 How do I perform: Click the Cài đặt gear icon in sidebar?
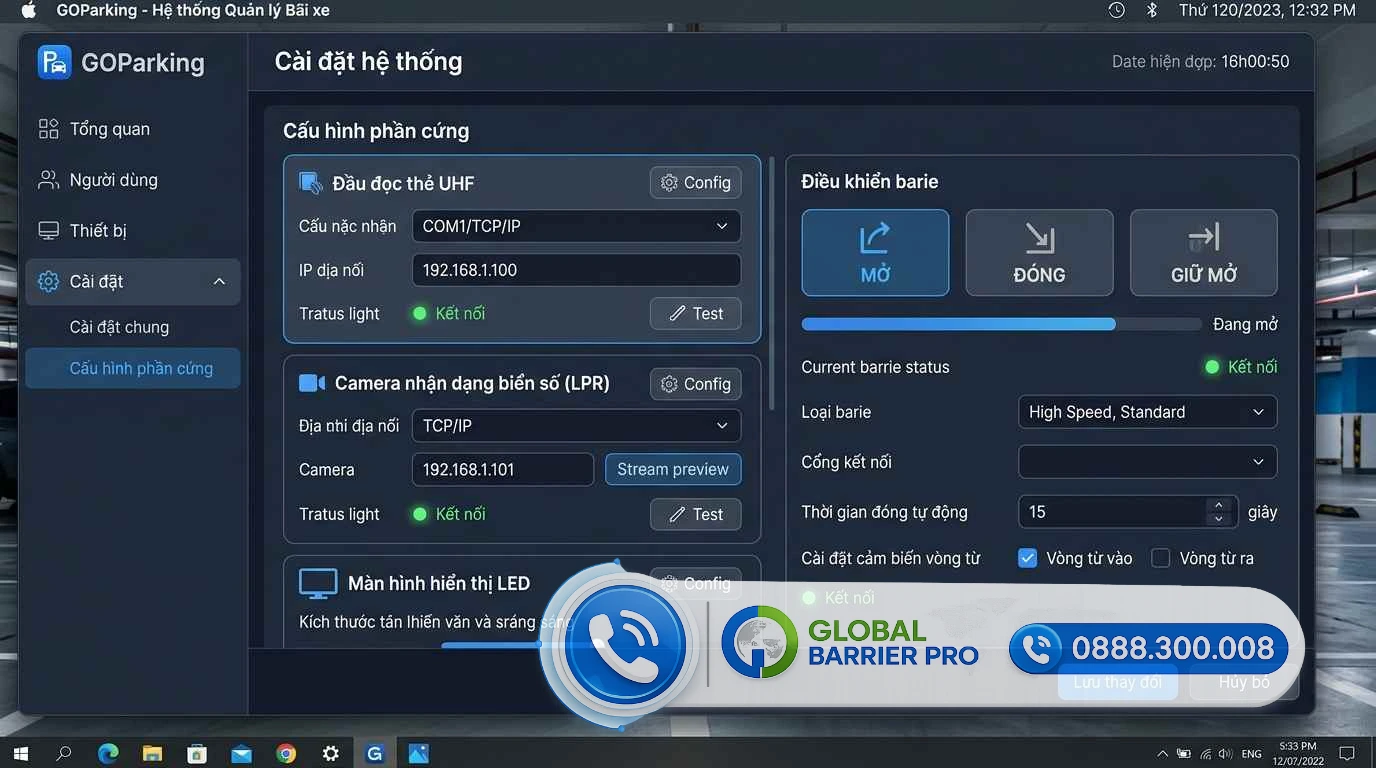coord(48,282)
